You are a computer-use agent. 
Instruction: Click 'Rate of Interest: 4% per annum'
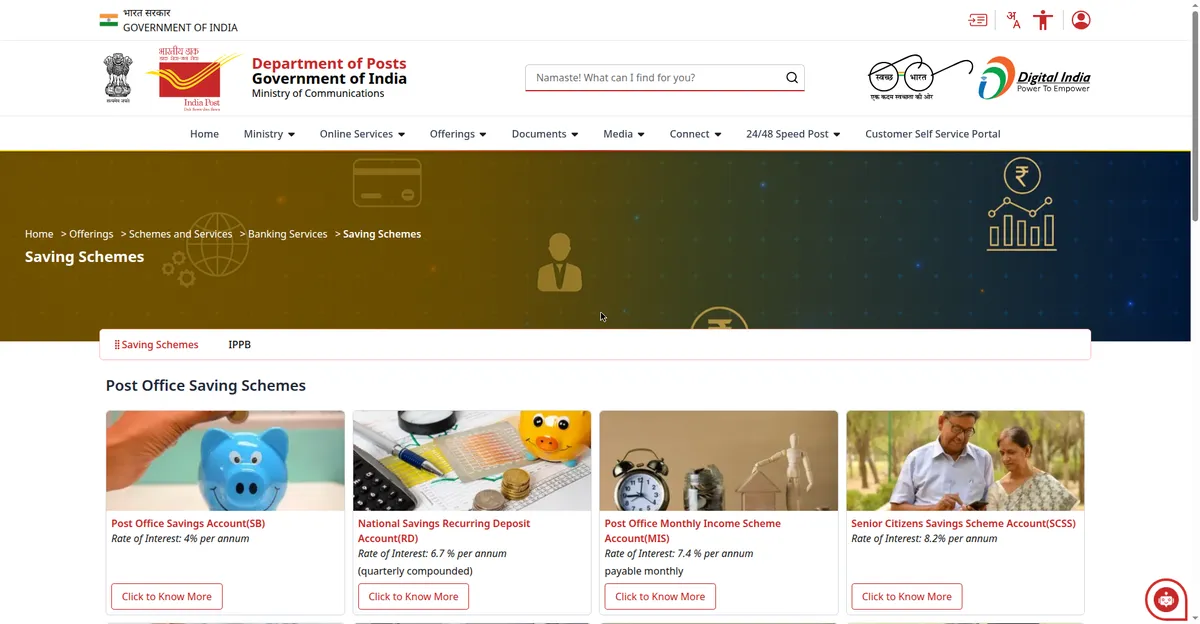180,539
